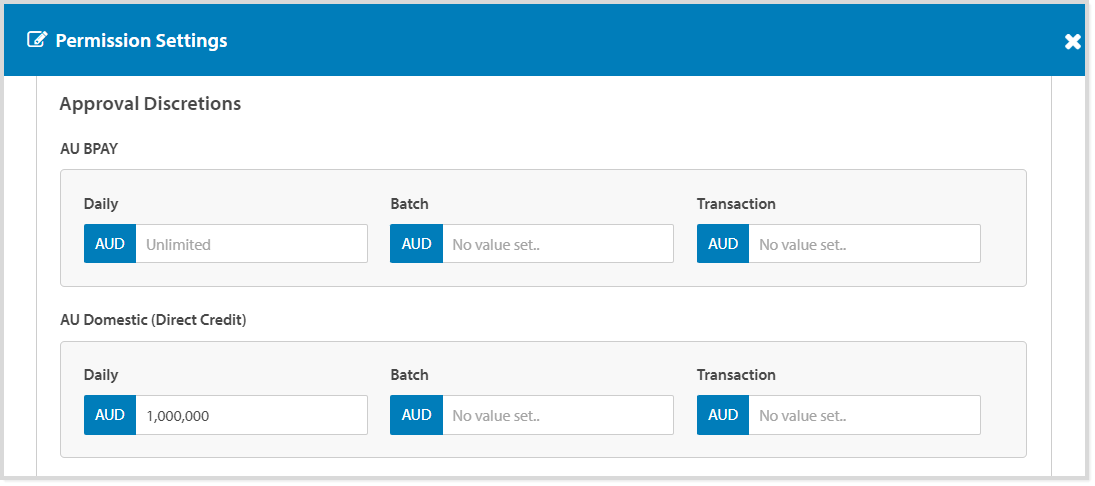Close the Permission Settings dialog

click(1072, 41)
